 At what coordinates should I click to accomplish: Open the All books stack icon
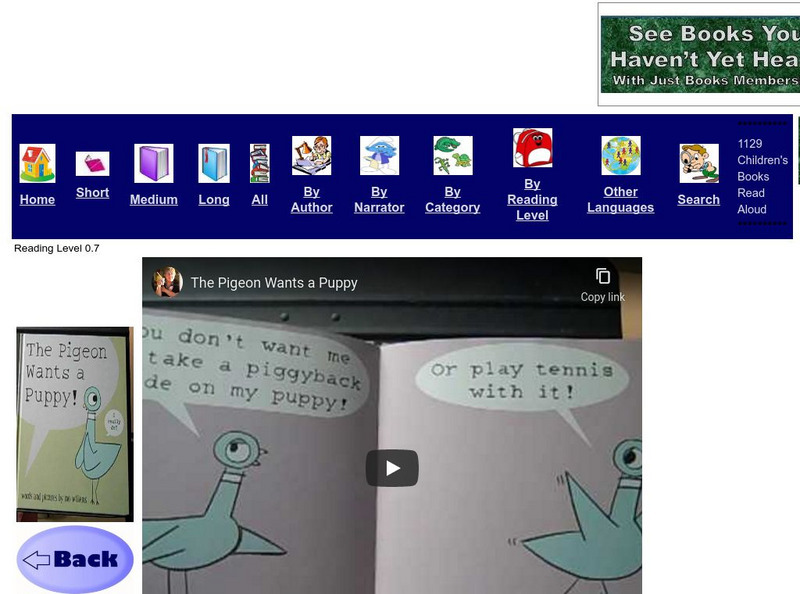(260, 162)
